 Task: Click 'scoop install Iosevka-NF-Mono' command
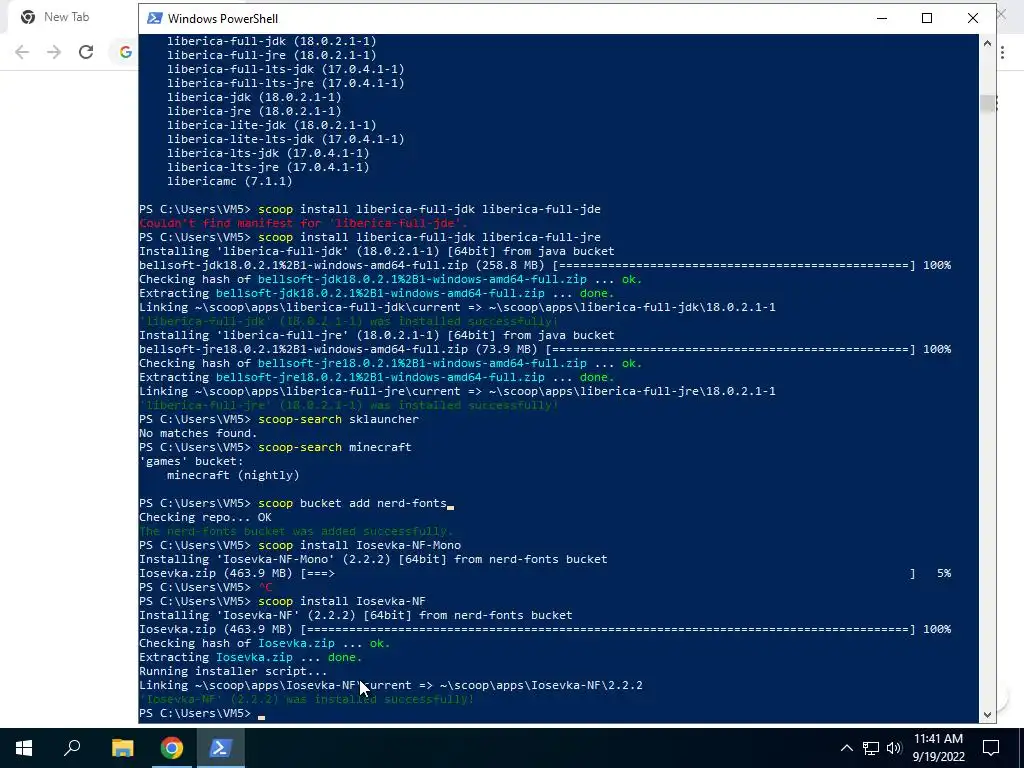[359, 545]
